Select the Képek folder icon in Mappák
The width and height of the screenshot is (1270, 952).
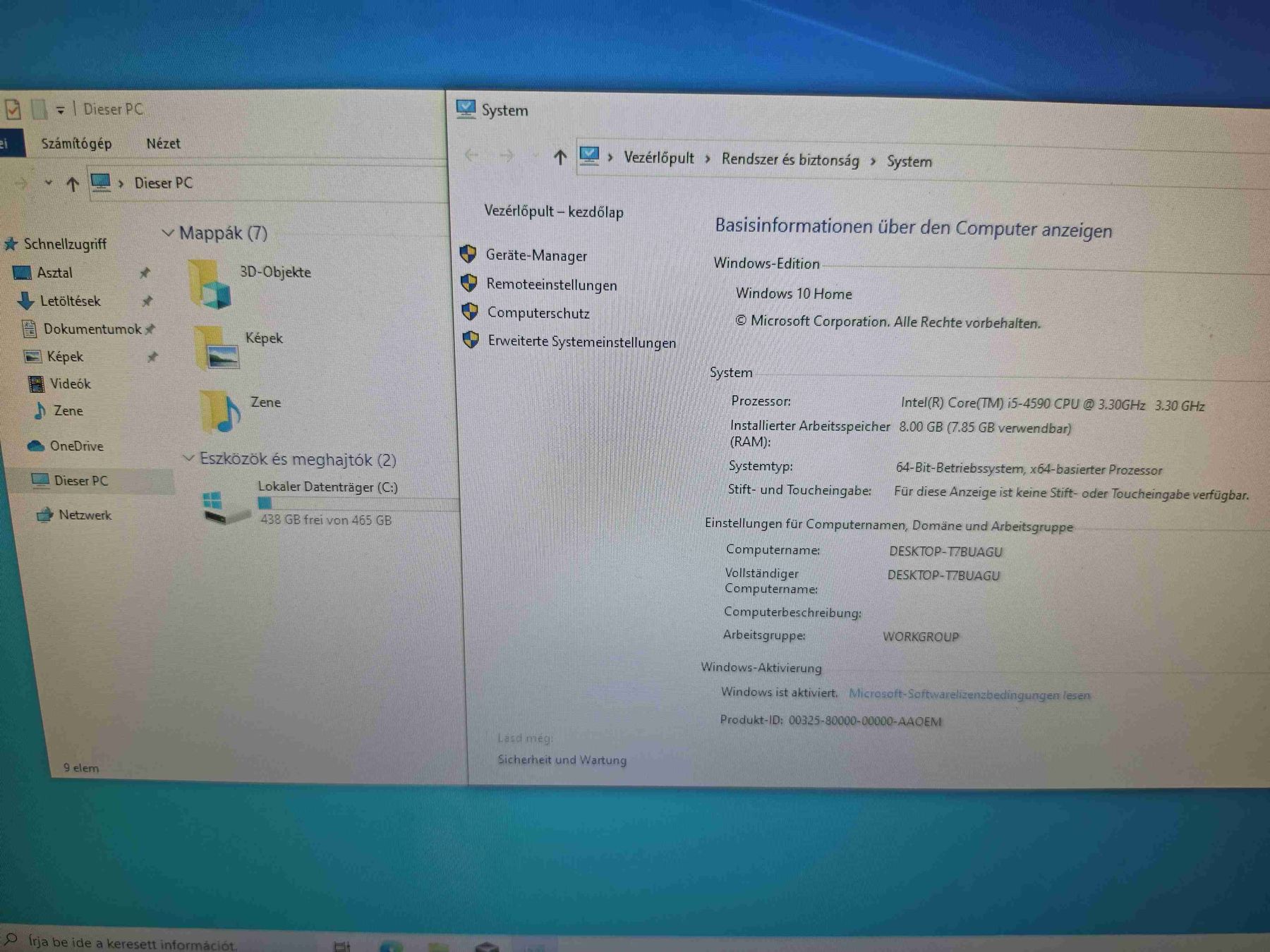[x=217, y=348]
